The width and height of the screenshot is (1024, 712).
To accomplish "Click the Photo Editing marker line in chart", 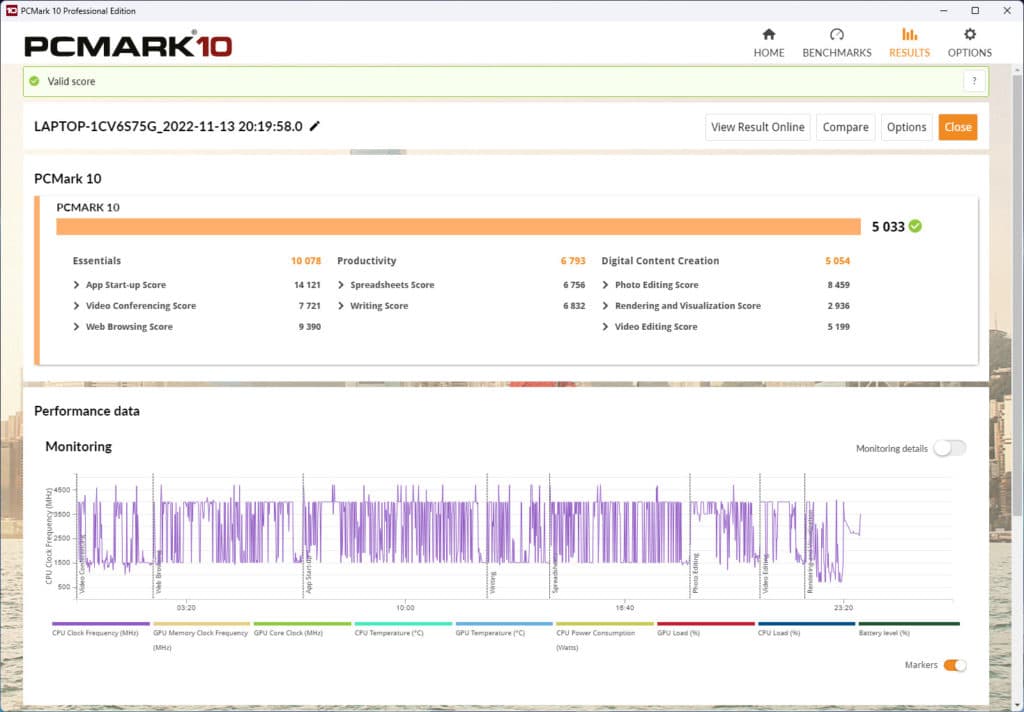I will [x=690, y=536].
